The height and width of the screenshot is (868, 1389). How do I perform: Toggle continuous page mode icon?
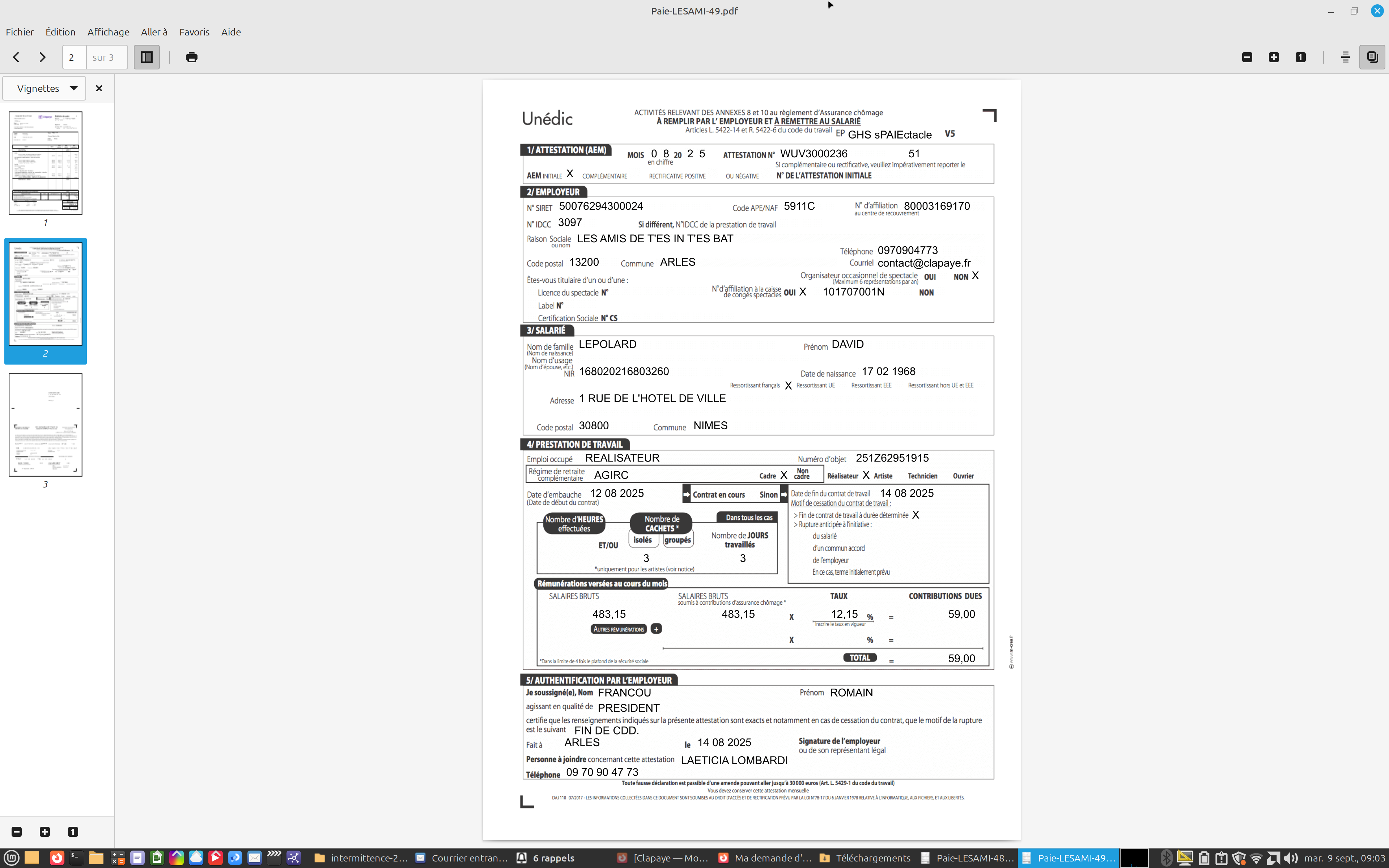(1345, 57)
